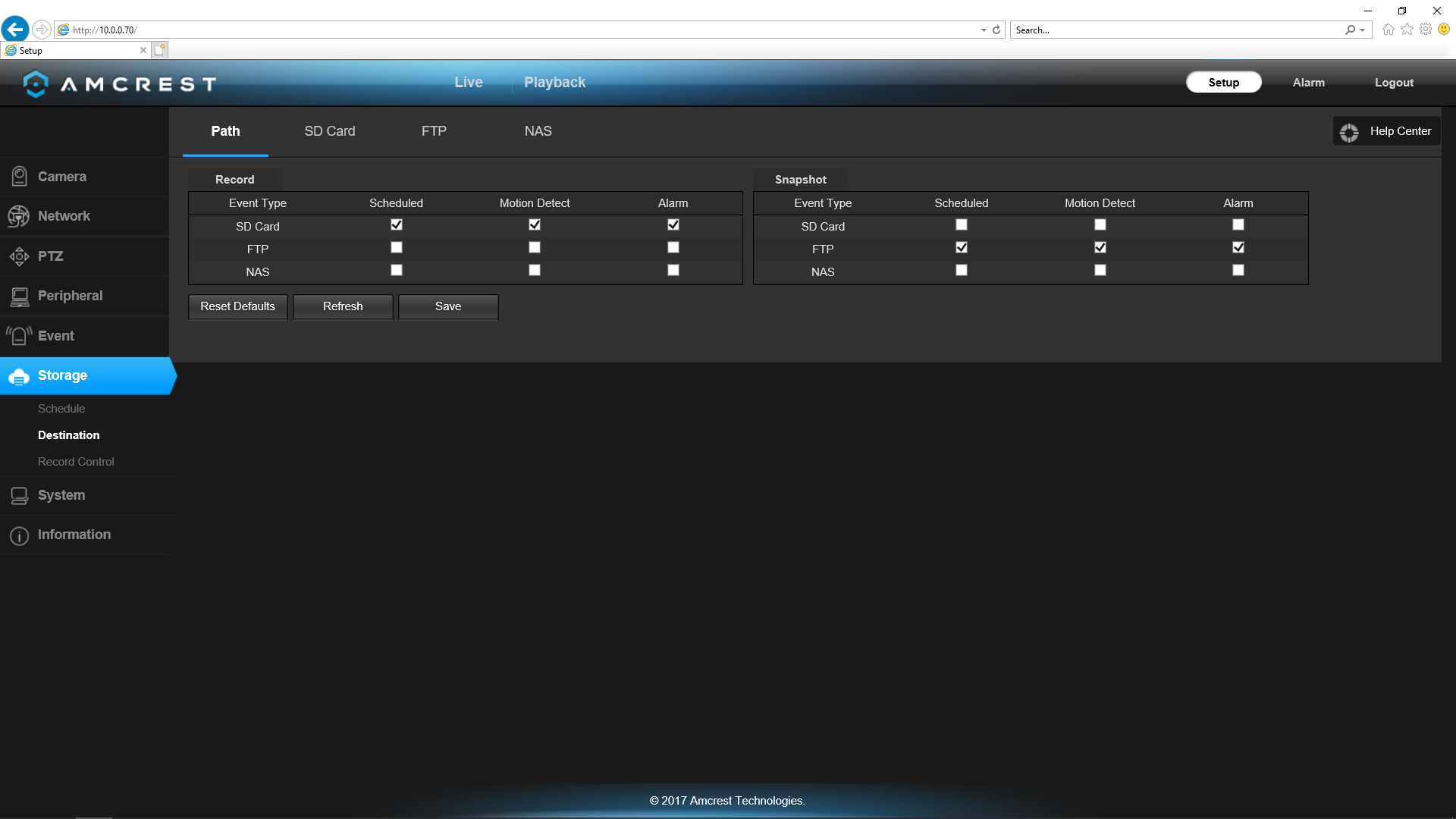Switch to the SD Card tab
Image resolution: width=1456 pixels, height=819 pixels.
330,131
